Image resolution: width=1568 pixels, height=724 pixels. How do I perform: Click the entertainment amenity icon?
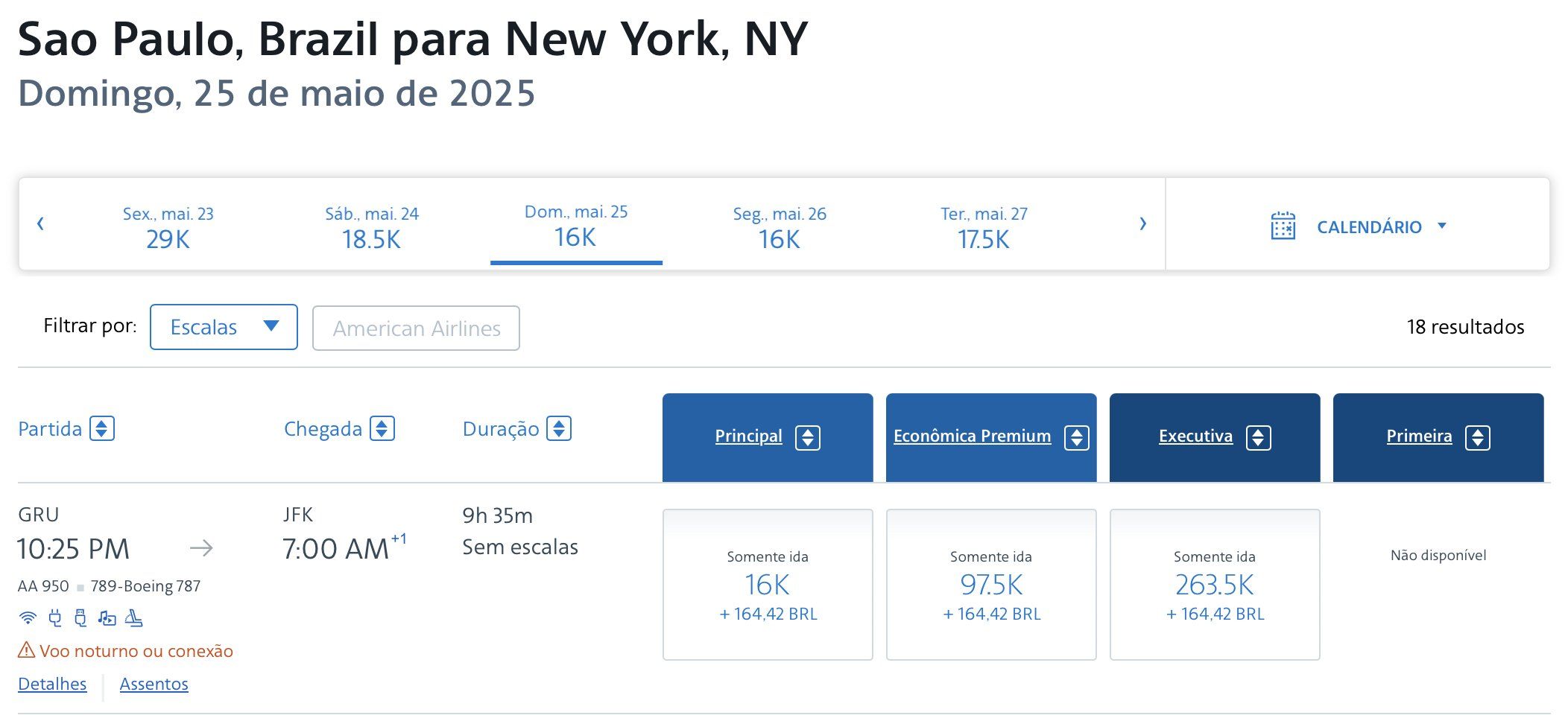click(107, 618)
